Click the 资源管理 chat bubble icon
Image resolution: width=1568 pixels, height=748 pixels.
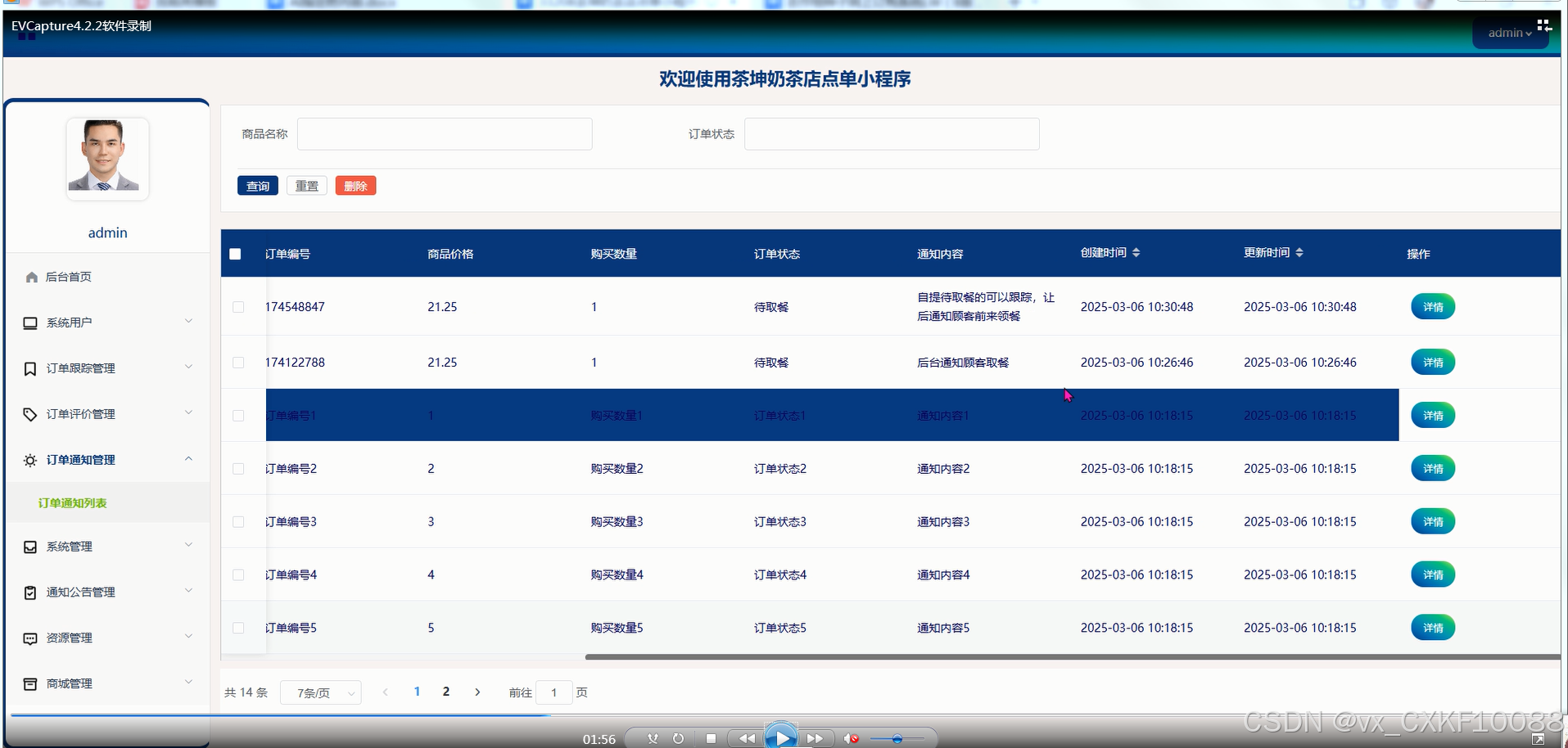tap(30, 638)
